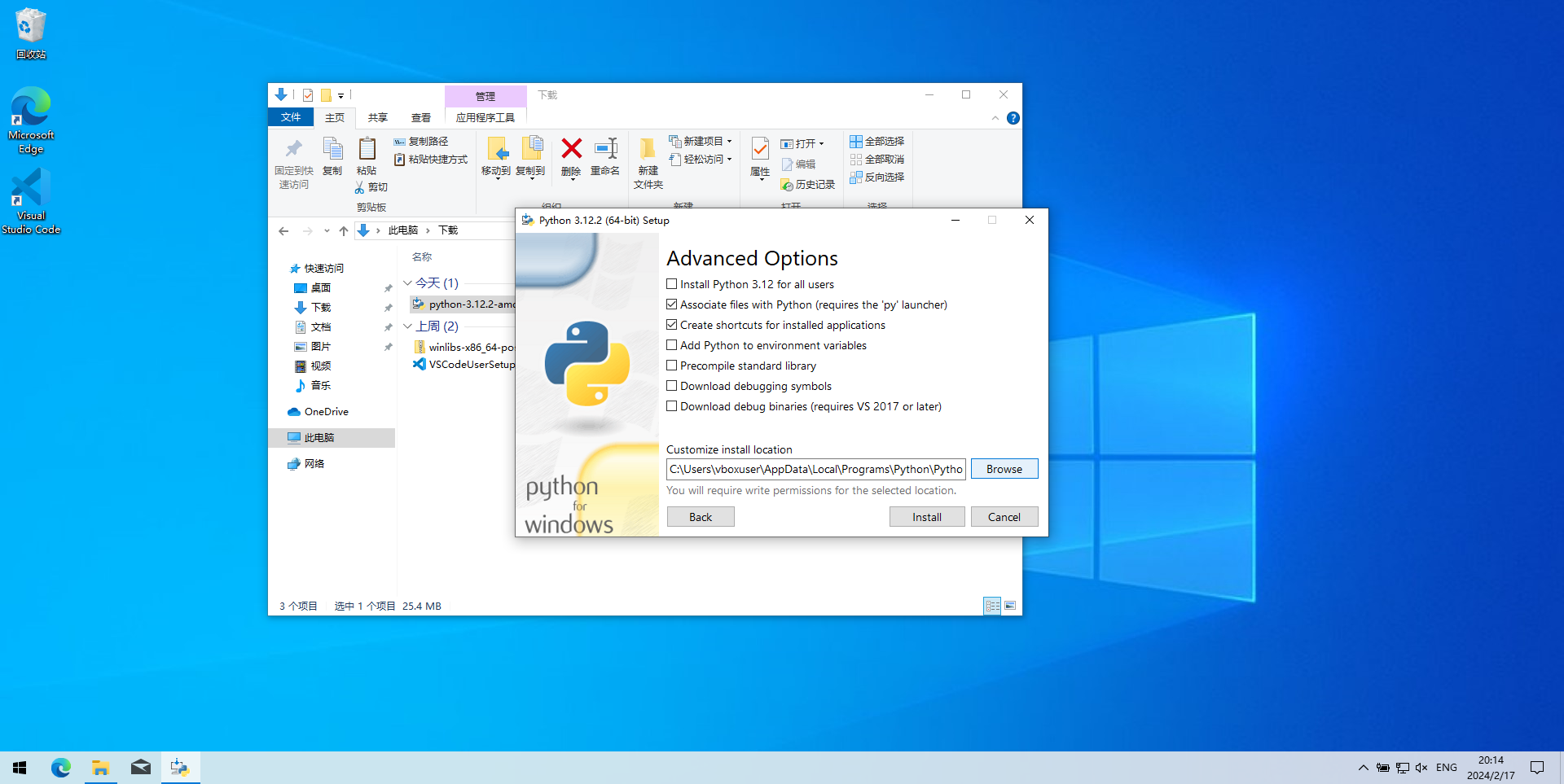The image size is (1564, 784).
Task: Switch to details view icon in Explorer status bar
Action: click(x=992, y=606)
